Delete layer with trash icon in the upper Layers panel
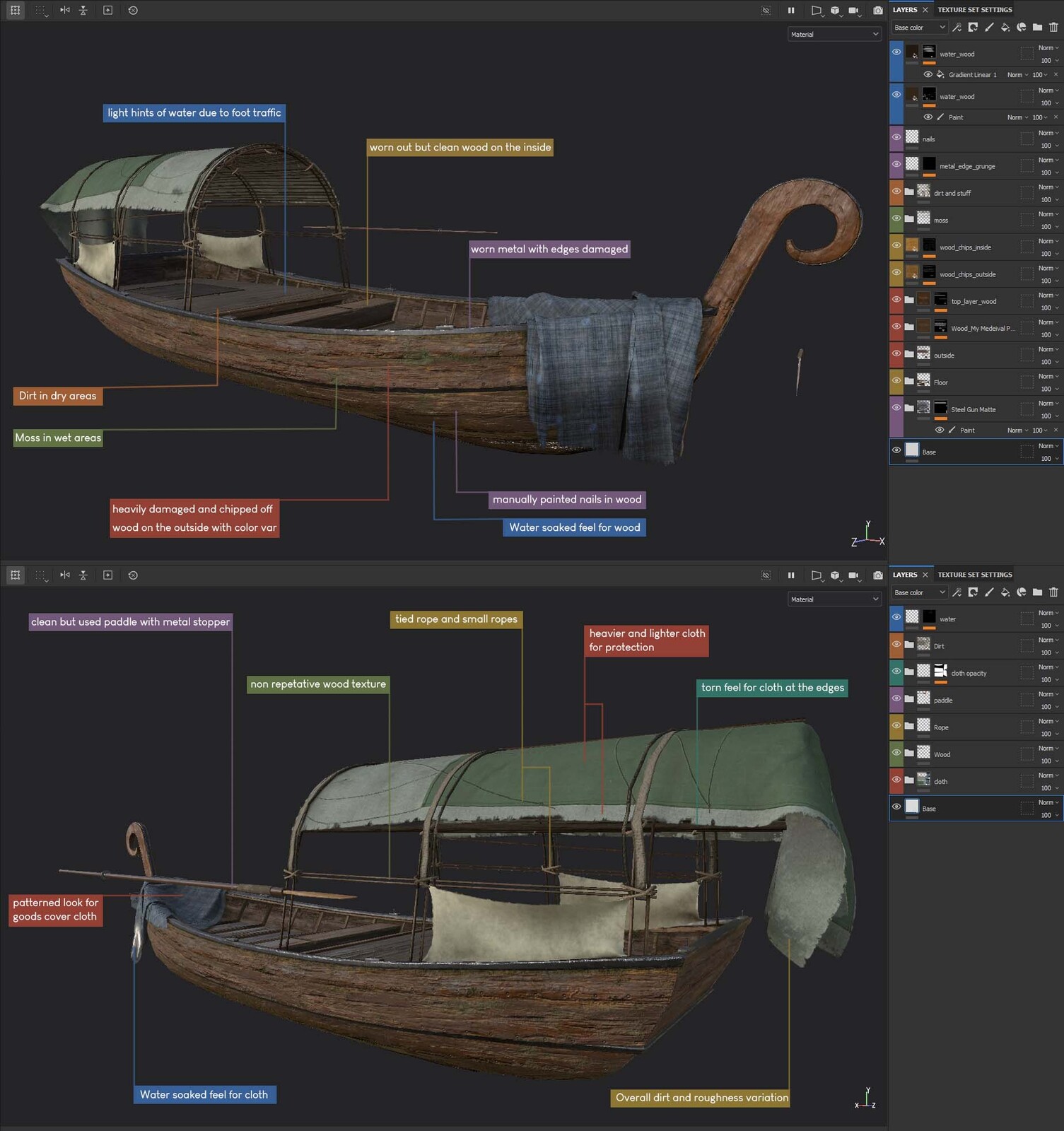Image resolution: width=1064 pixels, height=1131 pixels. click(1053, 28)
